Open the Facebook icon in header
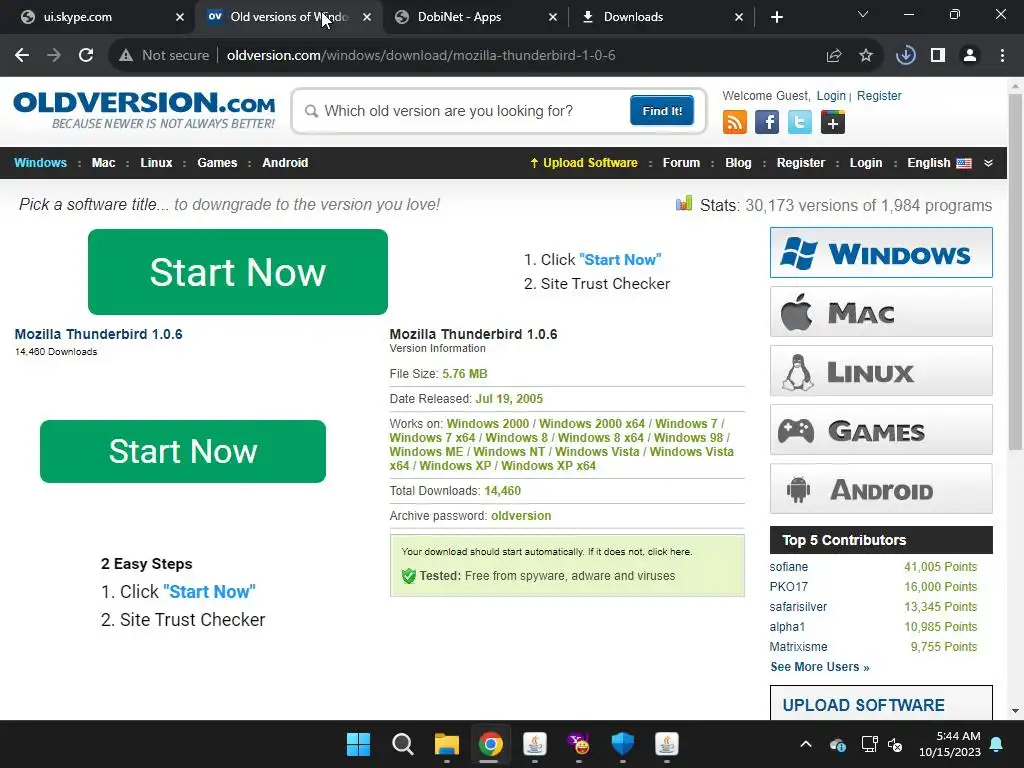Image resolution: width=1024 pixels, height=768 pixels. click(x=767, y=122)
